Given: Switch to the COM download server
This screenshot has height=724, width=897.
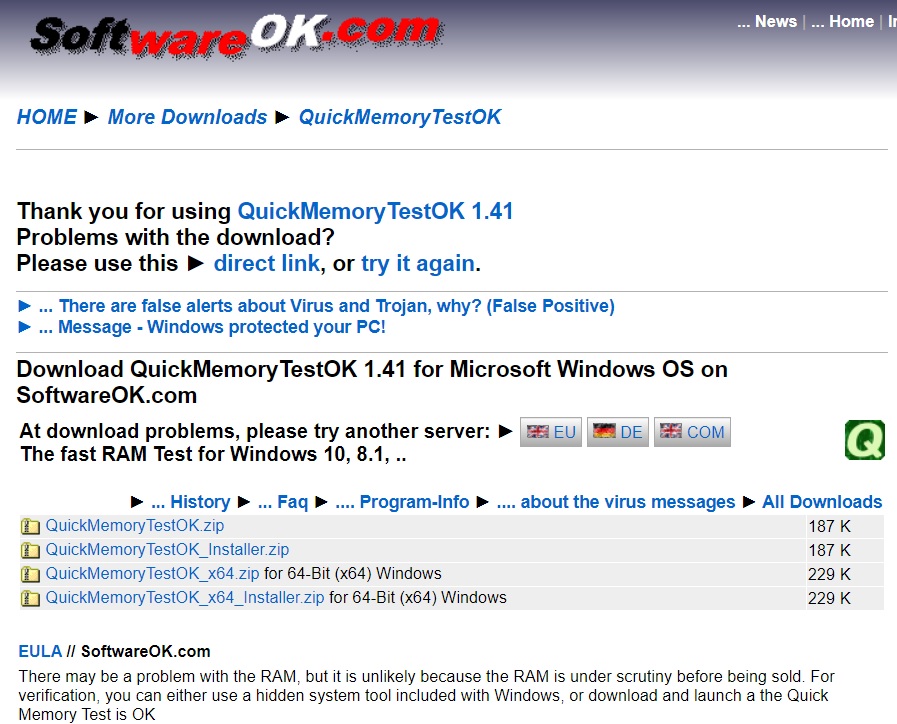Looking at the screenshot, I should 692,432.
